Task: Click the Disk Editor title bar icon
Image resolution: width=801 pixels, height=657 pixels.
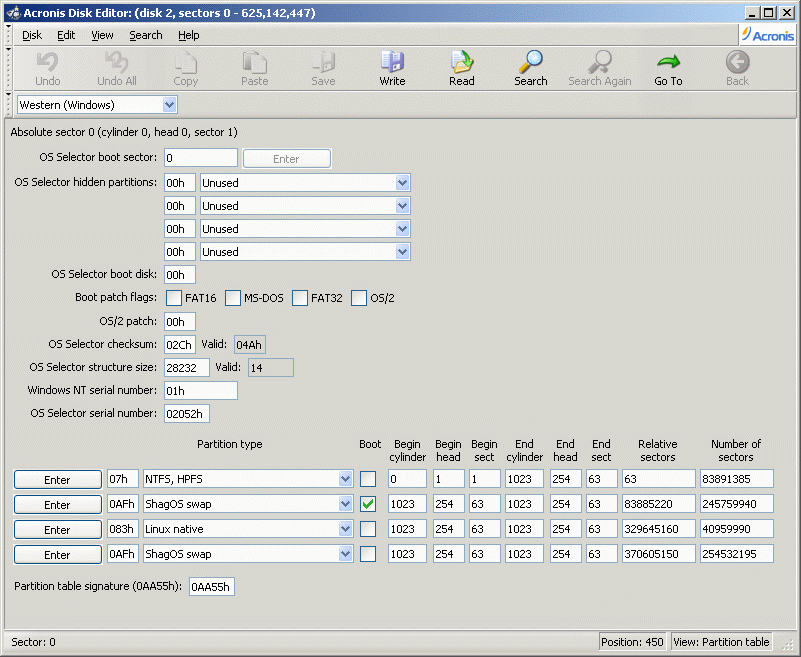Action: [14, 13]
